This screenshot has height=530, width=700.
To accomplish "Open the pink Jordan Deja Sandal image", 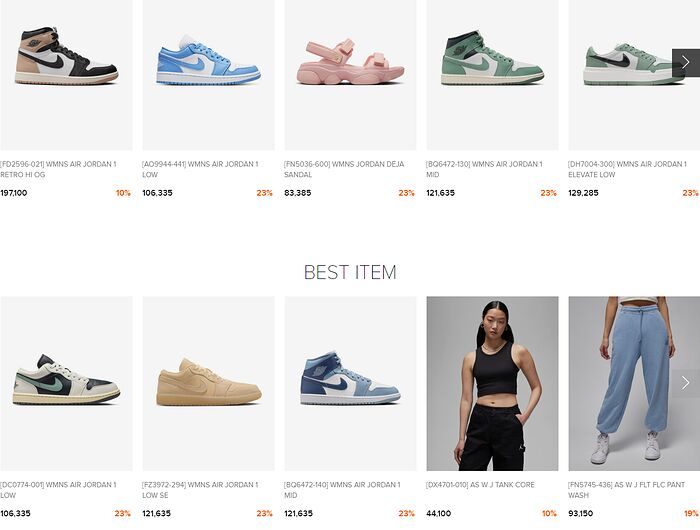I will 350,75.
